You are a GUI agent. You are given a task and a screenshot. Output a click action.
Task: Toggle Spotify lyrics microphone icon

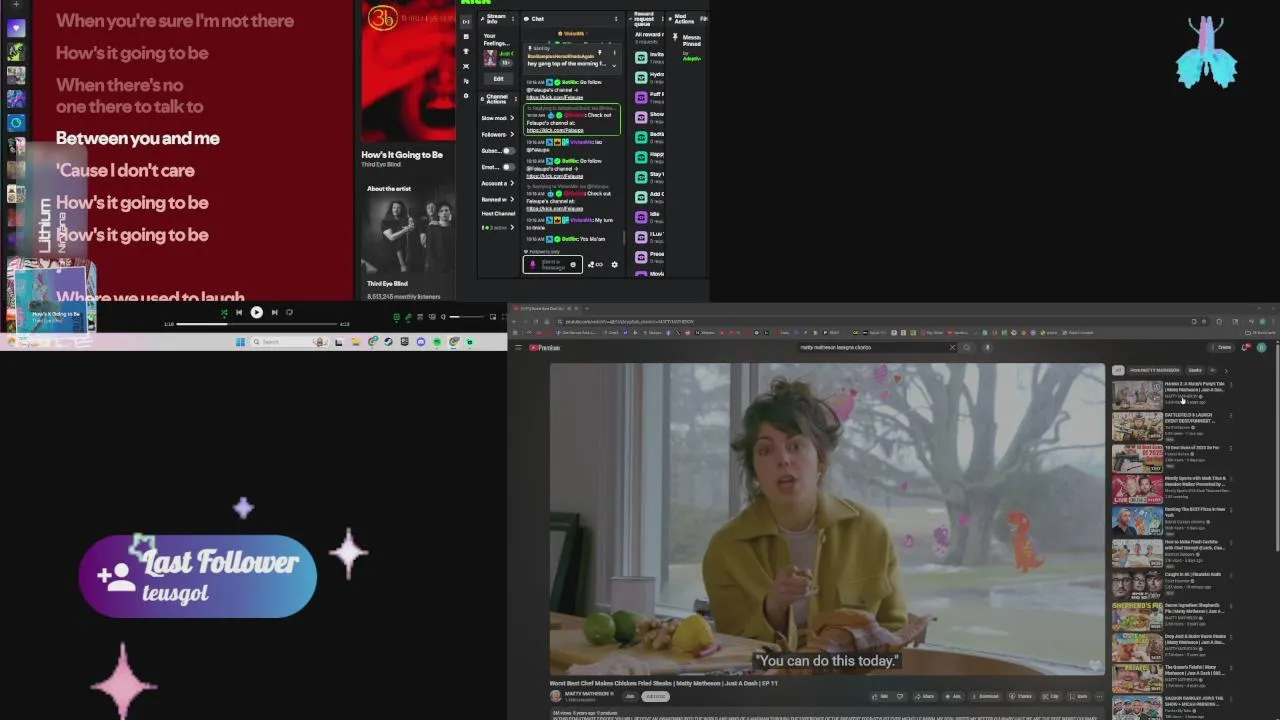[408, 317]
